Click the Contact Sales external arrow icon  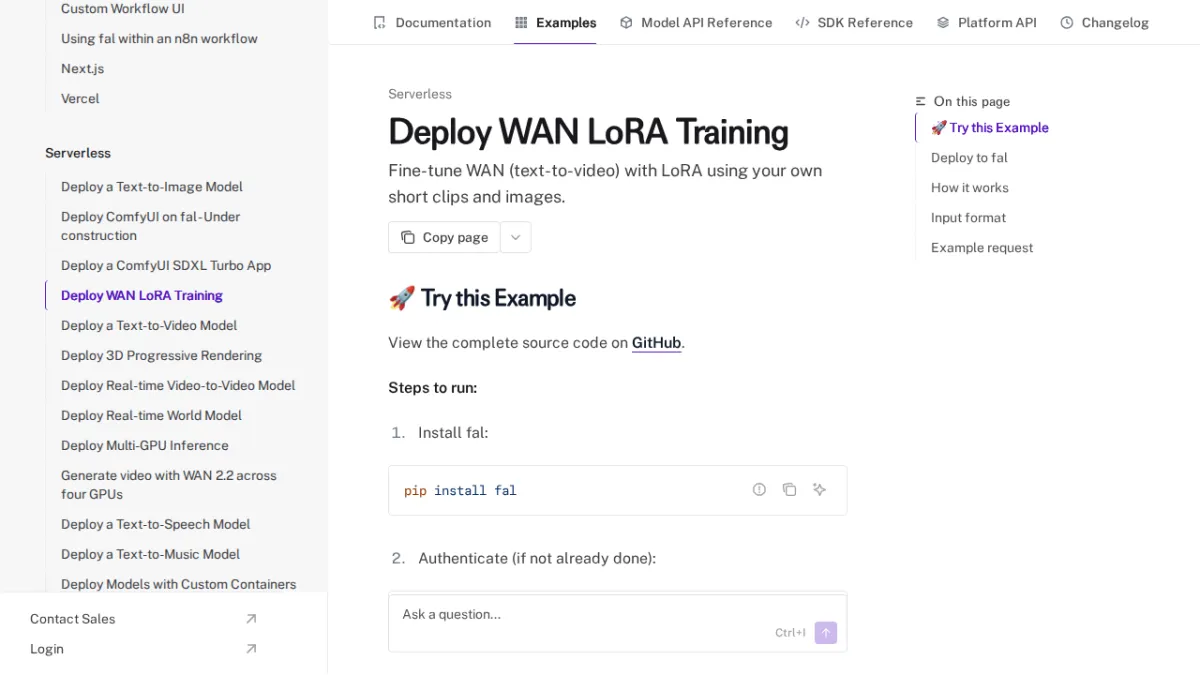click(251, 619)
